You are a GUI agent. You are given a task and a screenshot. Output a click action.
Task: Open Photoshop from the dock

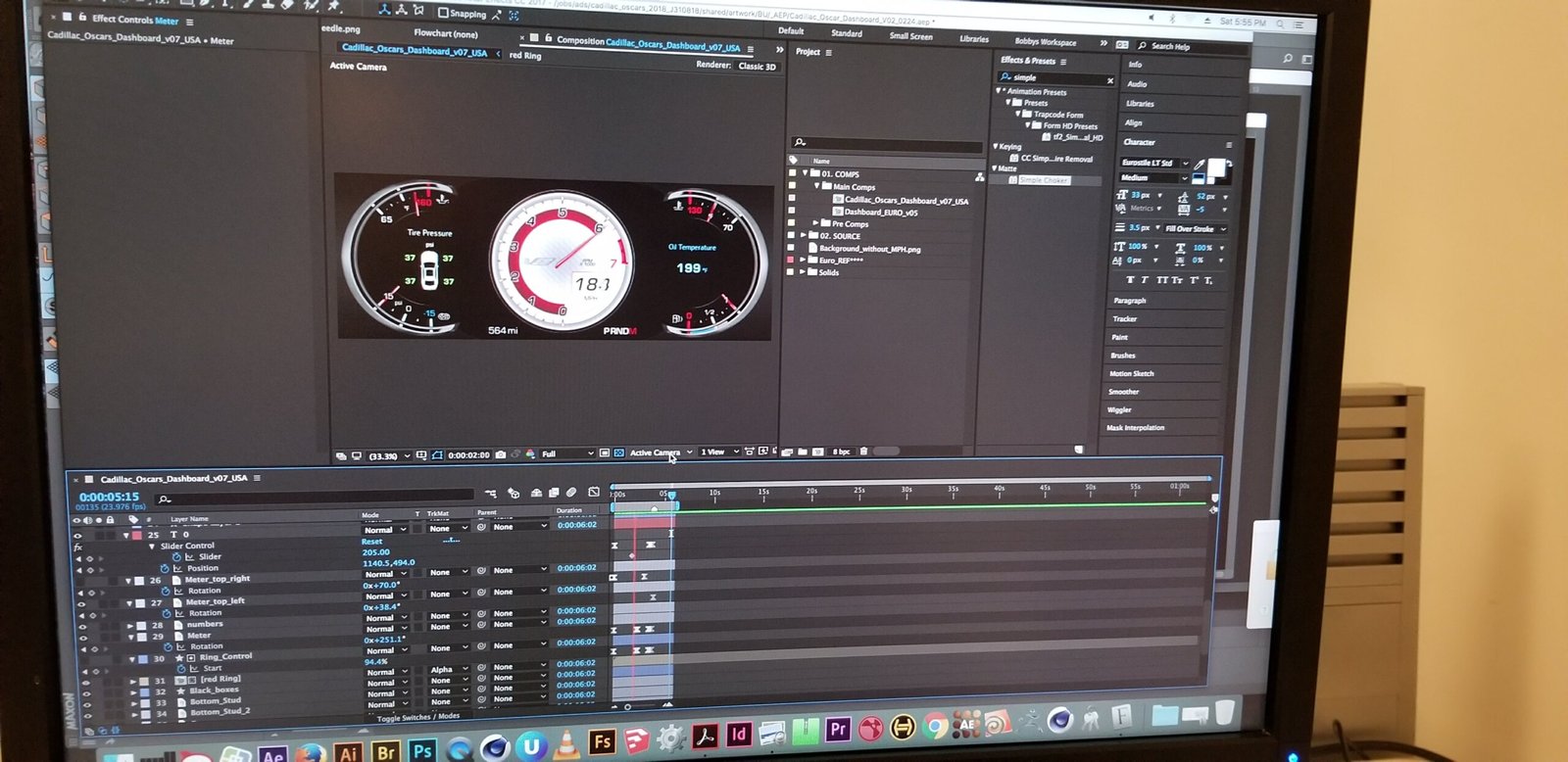pos(421,752)
